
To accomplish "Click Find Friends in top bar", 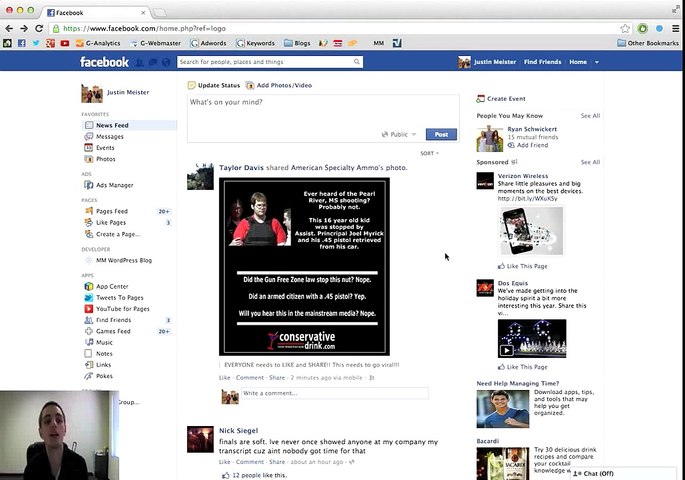I will click(x=542, y=62).
